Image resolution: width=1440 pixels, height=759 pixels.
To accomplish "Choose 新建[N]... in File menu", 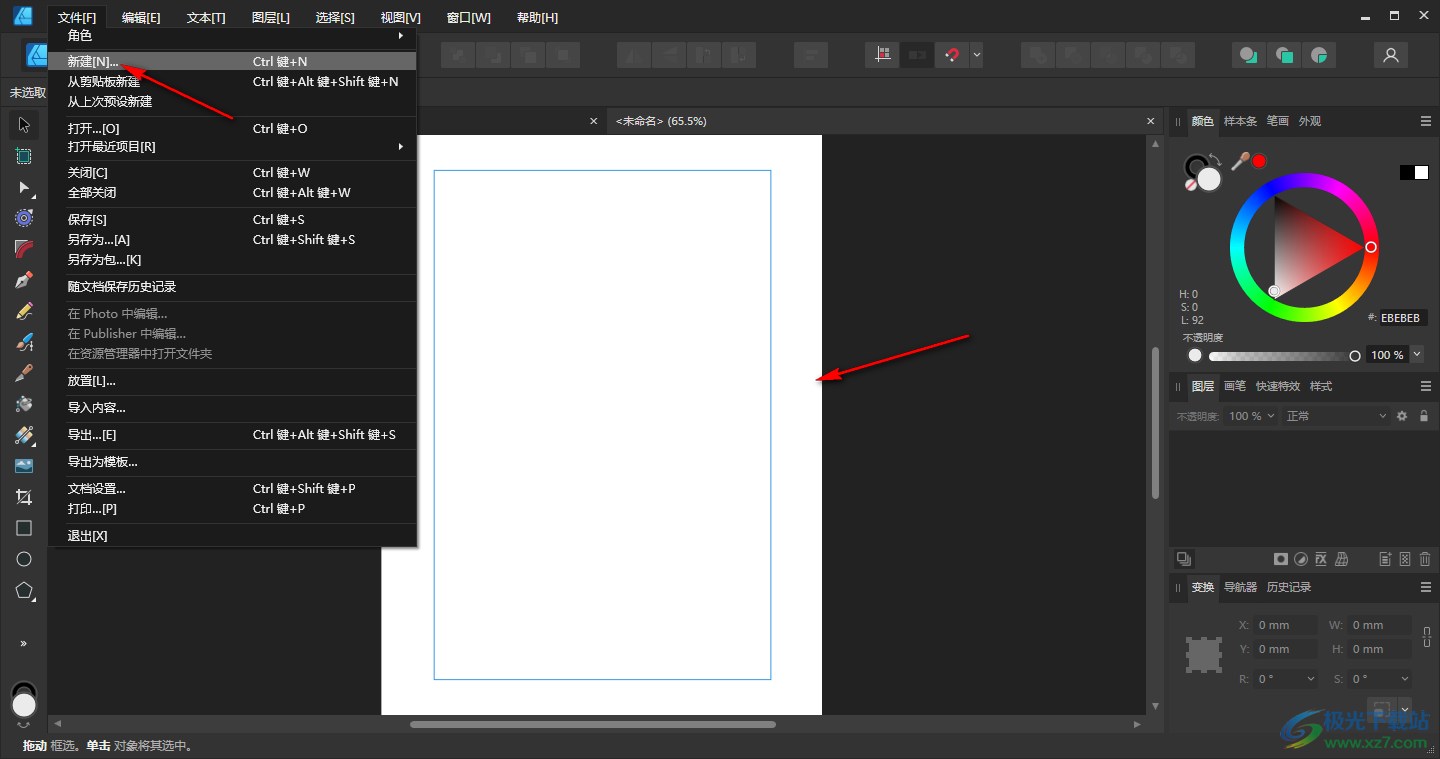I will click(232, 61).
